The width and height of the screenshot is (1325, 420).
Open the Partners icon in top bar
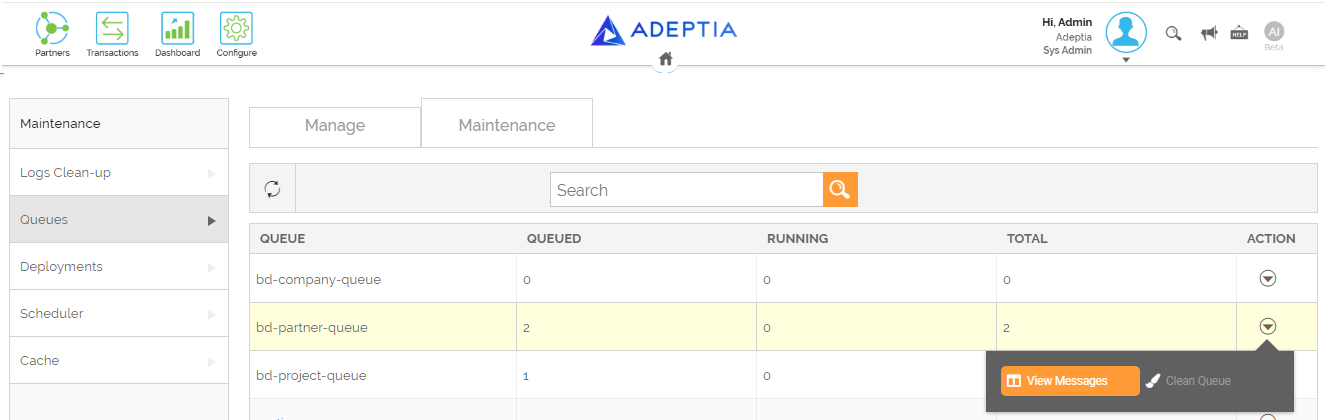[52, 28]
